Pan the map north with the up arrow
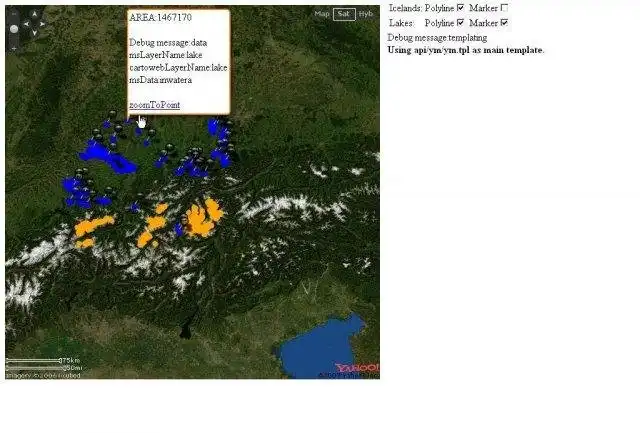 click(34, 15)
